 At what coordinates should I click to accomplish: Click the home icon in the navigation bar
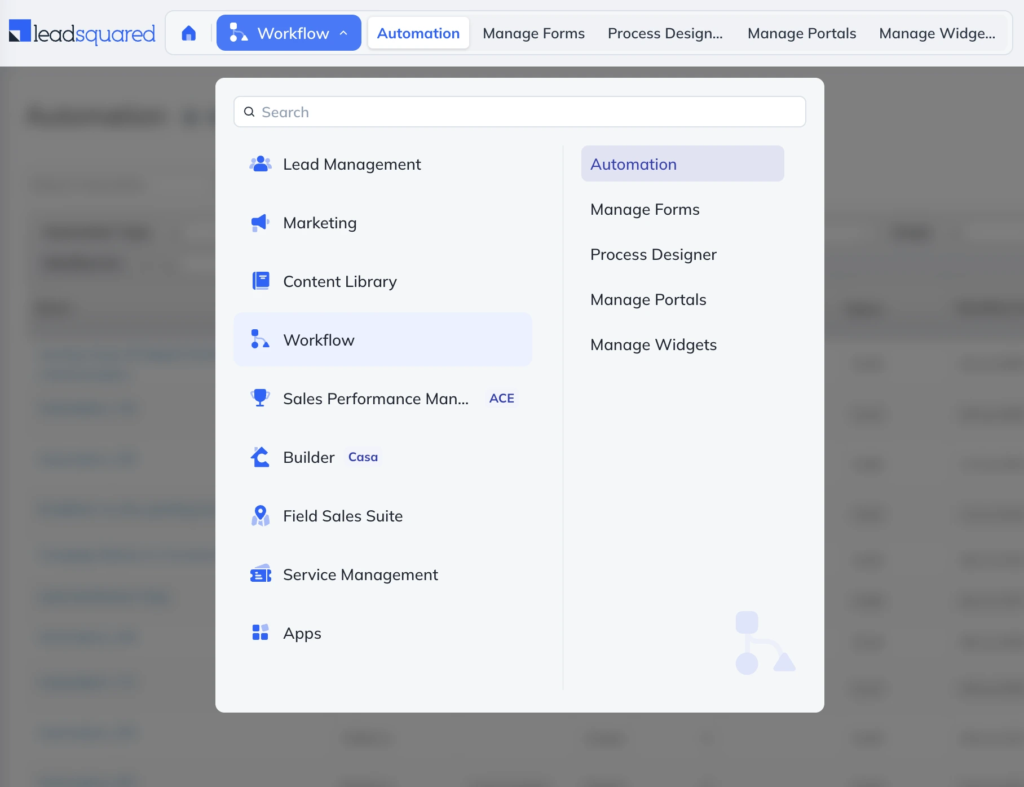188,32
